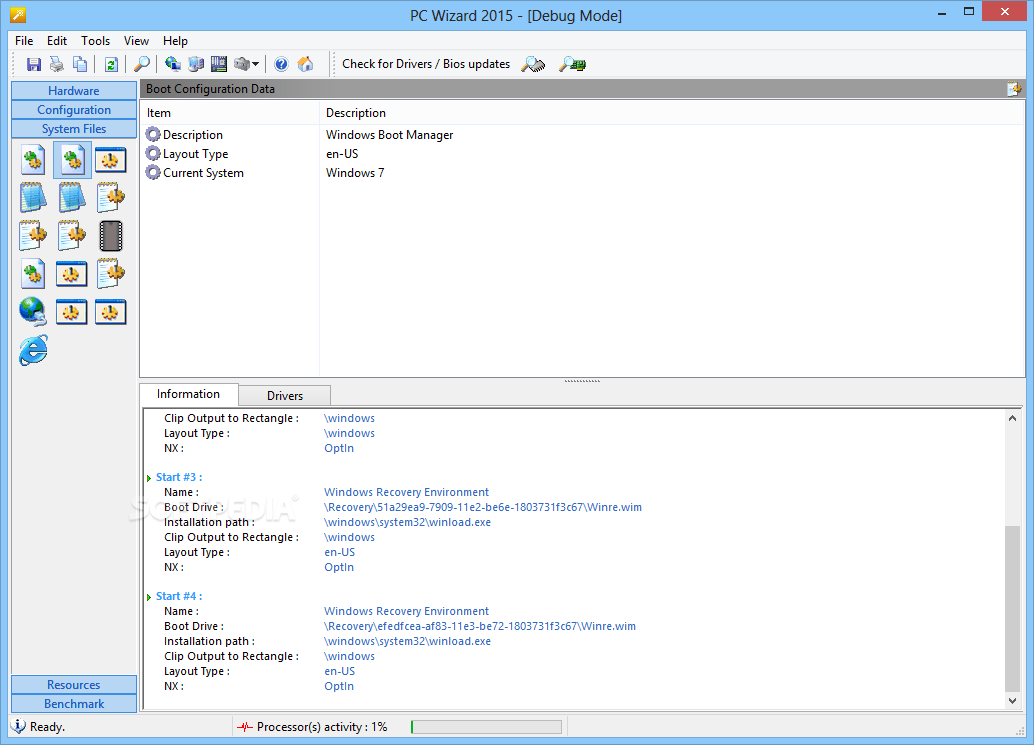Select the Current System row
1034x745 pixels.
click(x=583, y=173)
